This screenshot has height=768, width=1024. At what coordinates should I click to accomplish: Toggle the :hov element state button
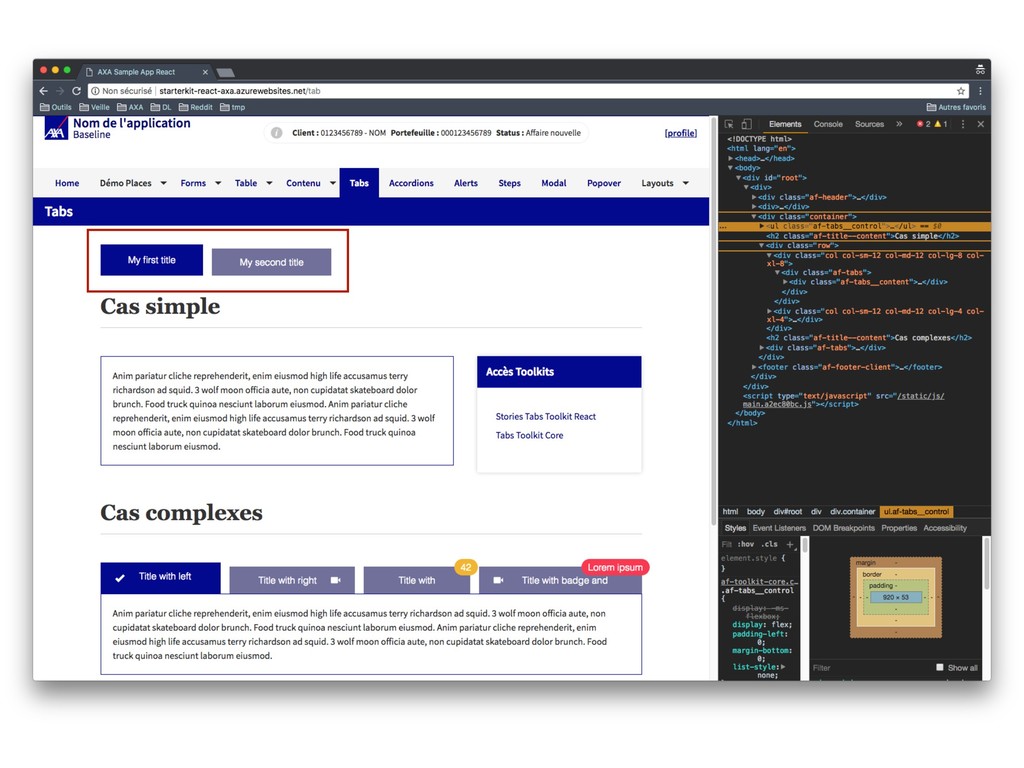click(x=746, y=544)
